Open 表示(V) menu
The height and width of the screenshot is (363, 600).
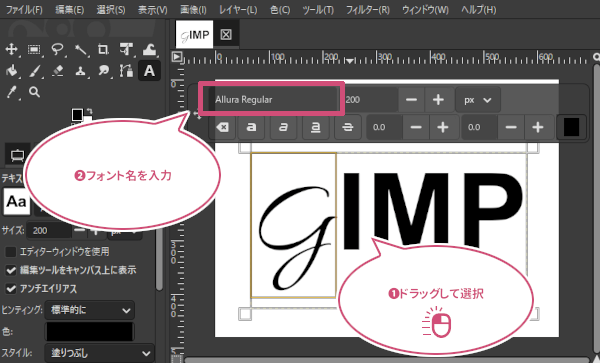(152, 10)
